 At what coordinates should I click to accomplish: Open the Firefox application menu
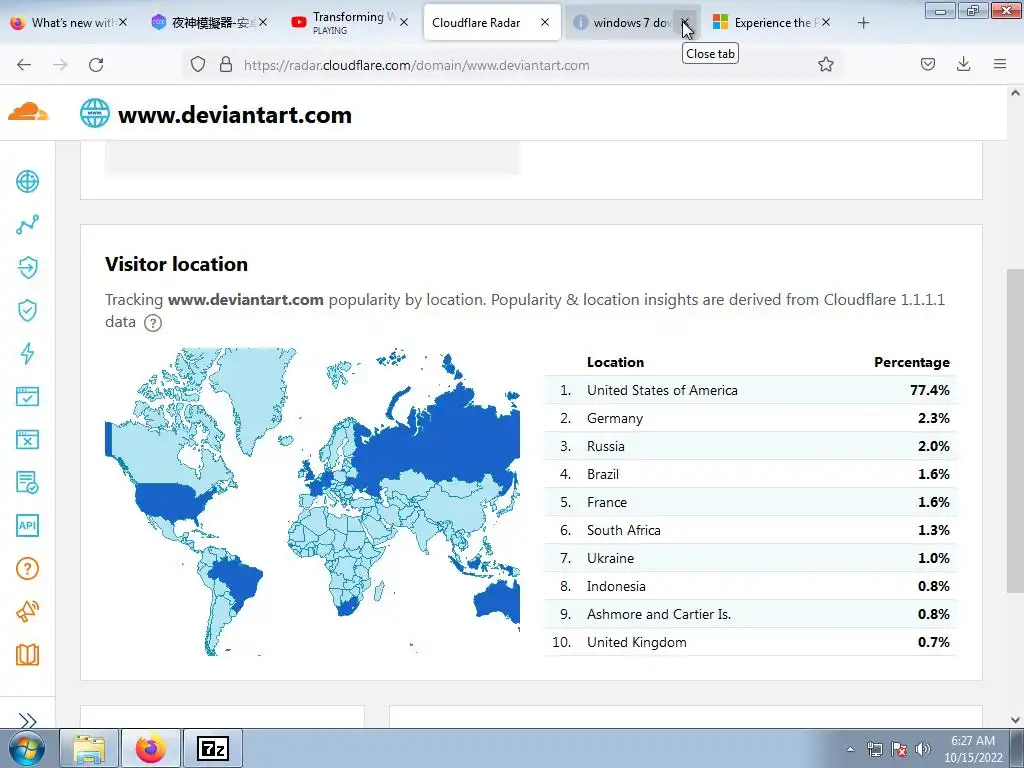pos(1000,64)
